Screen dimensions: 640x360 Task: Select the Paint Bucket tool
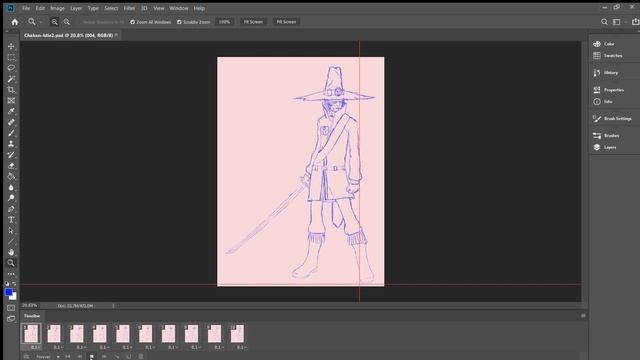[x=11, y=176]
